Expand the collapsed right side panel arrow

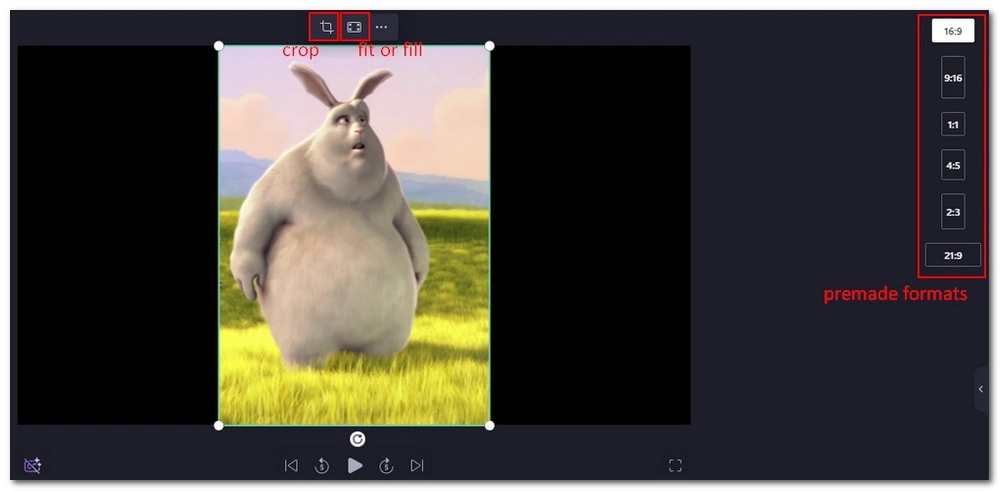point(981,390)
